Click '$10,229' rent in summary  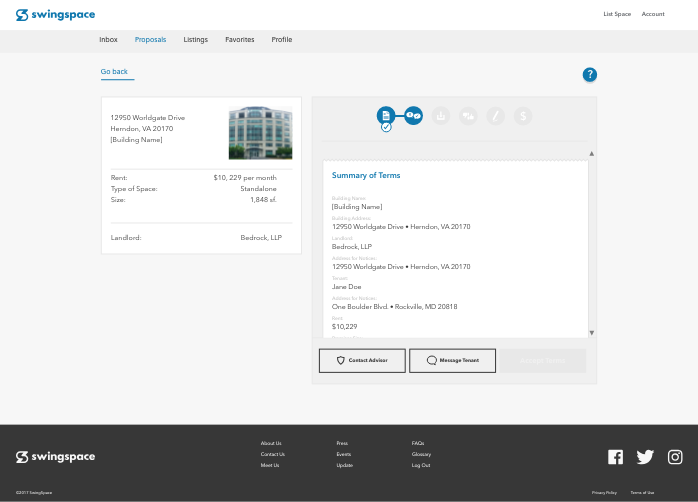345,327
